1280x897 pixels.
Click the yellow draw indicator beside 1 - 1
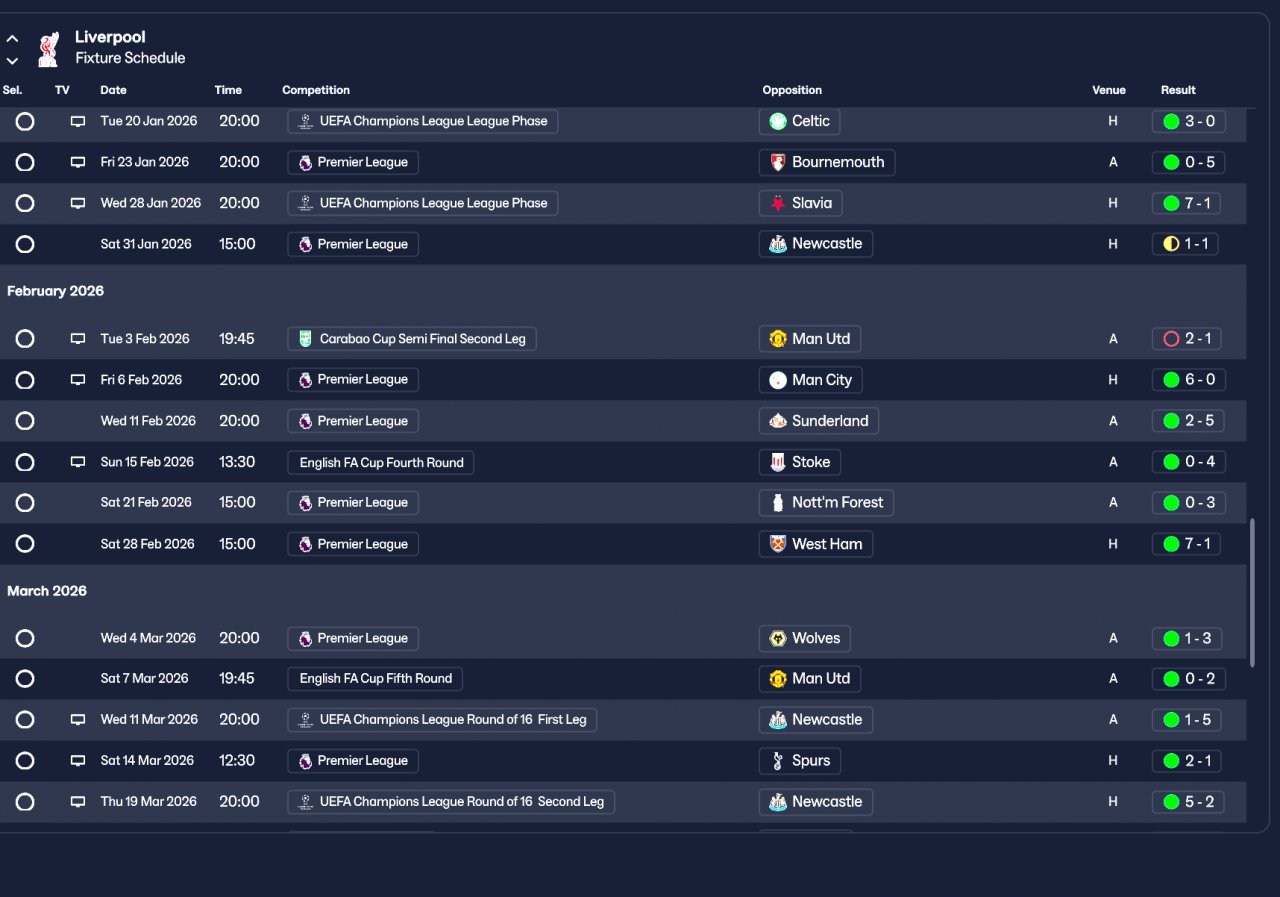[1171, 245]
